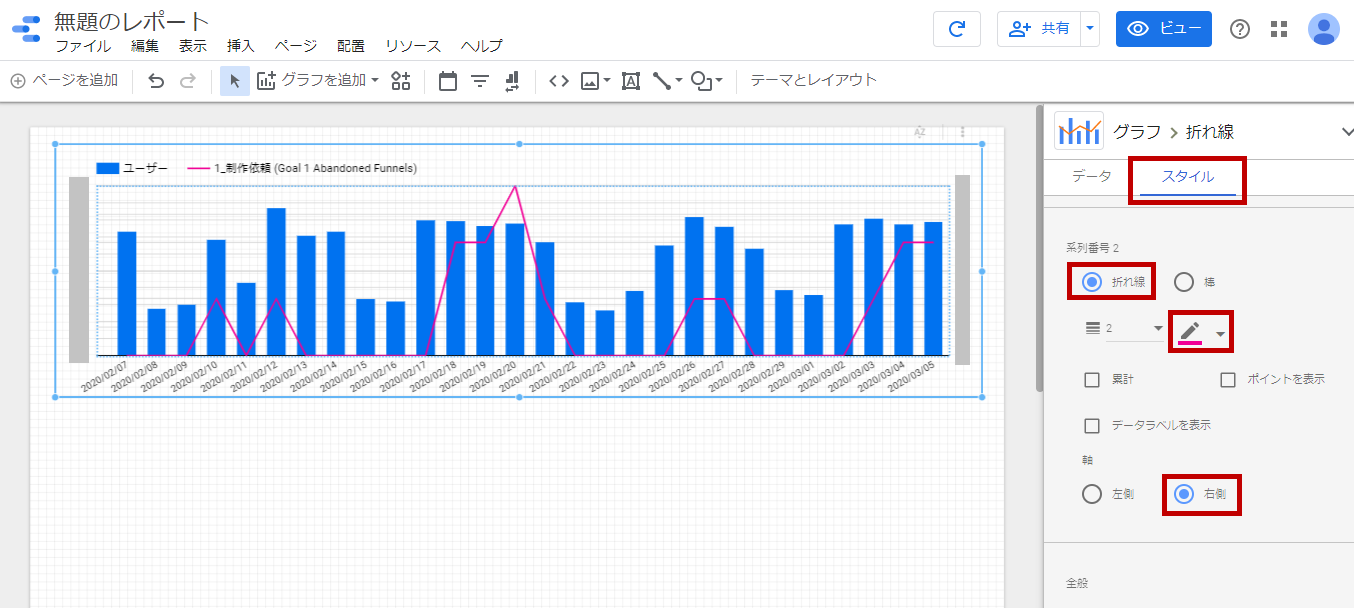
Task: Open the share button dropdown arrow
Action: click(x=1090, y=29)
